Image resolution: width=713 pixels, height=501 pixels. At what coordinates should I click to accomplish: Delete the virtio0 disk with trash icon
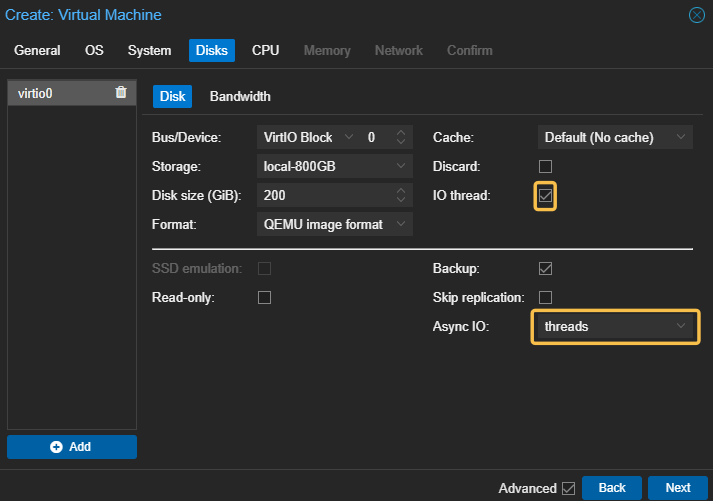click(x=121, y=92)
